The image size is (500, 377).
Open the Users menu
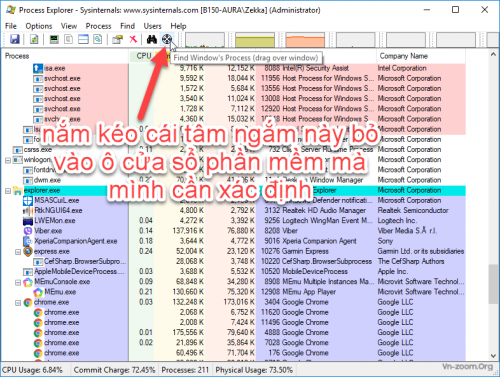click(152, 26)
